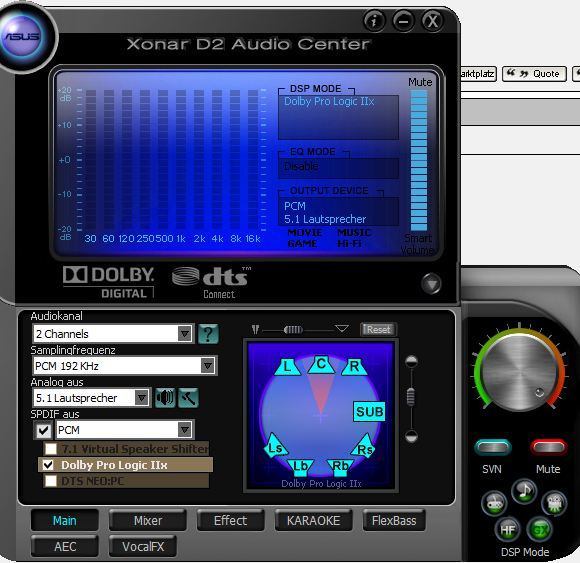Collapse panel with round down-arrow button

pos(431,284)
